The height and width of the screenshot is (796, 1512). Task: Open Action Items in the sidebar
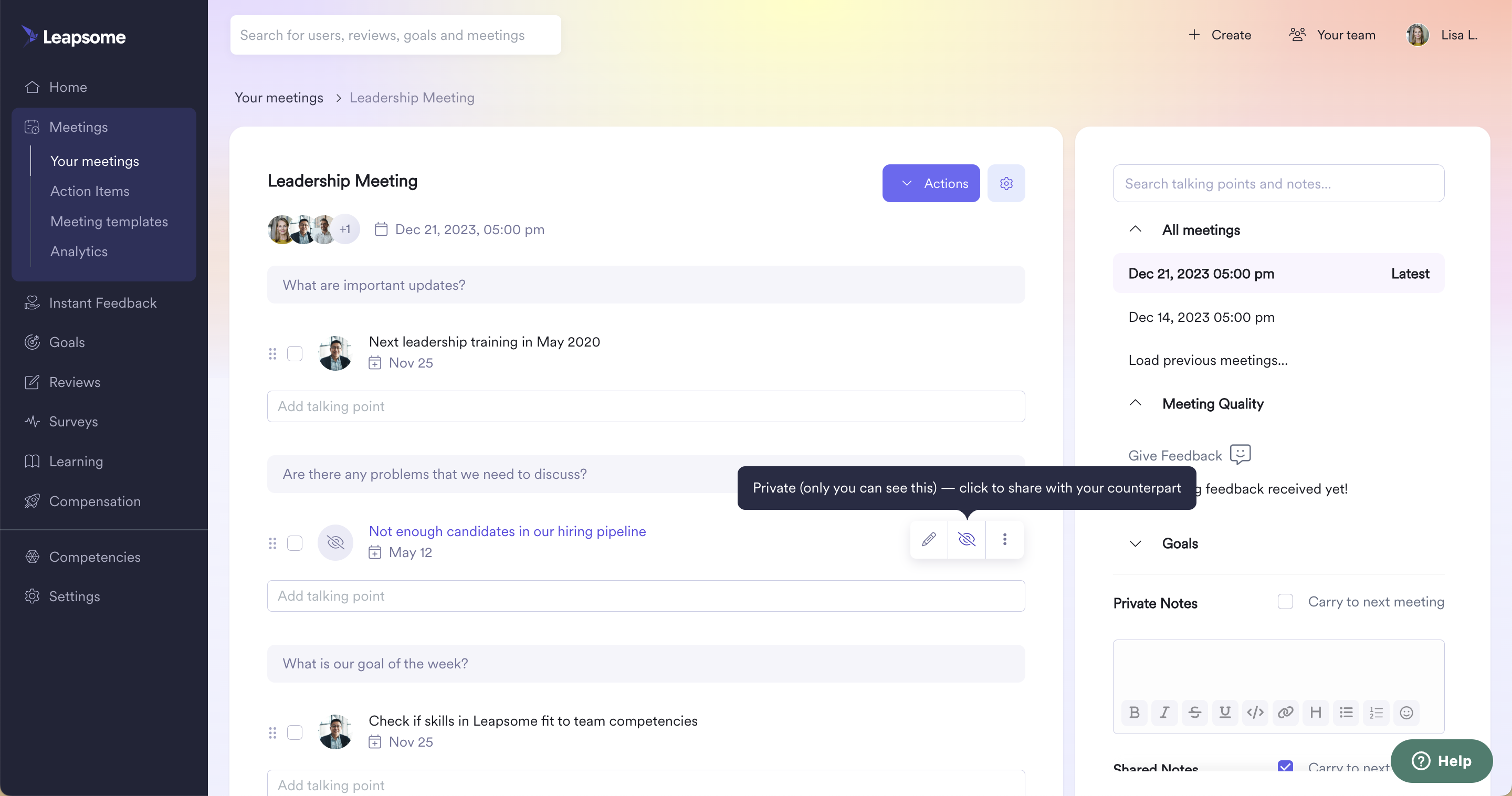[90, 191]
